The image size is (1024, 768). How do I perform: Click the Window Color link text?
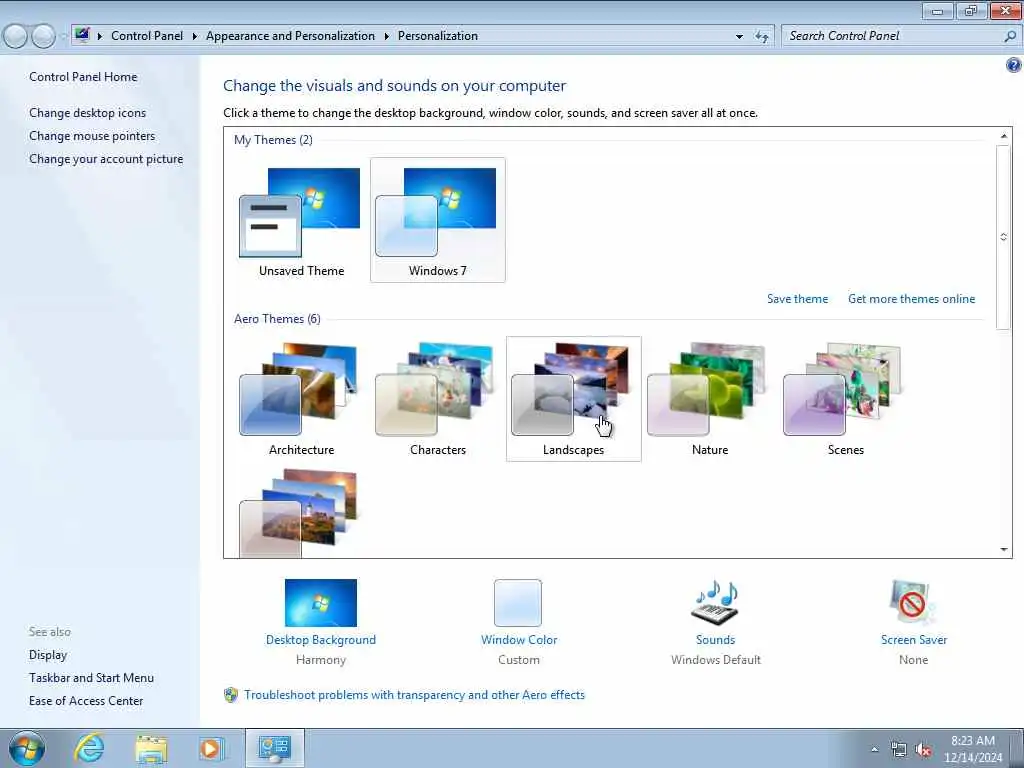coord(519,640)
